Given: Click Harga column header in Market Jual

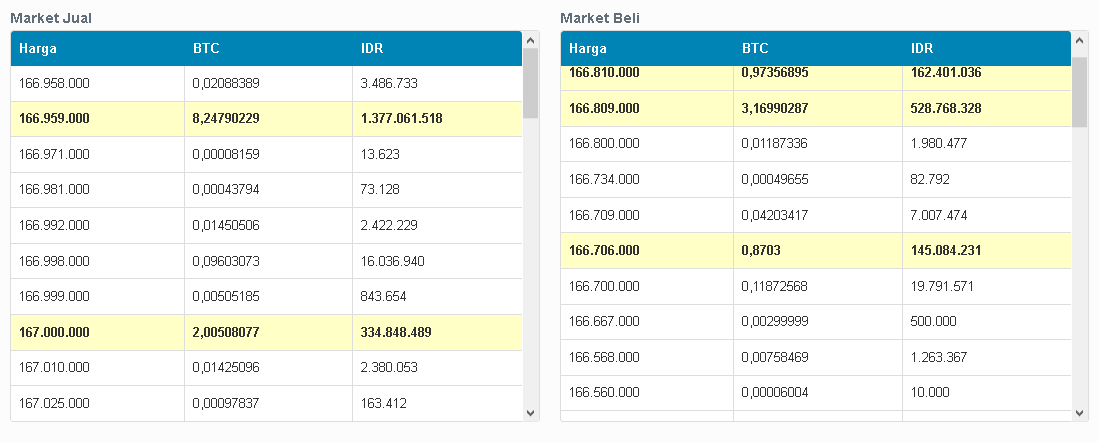Looking at the screenshot, I should (x=38, y=48).
